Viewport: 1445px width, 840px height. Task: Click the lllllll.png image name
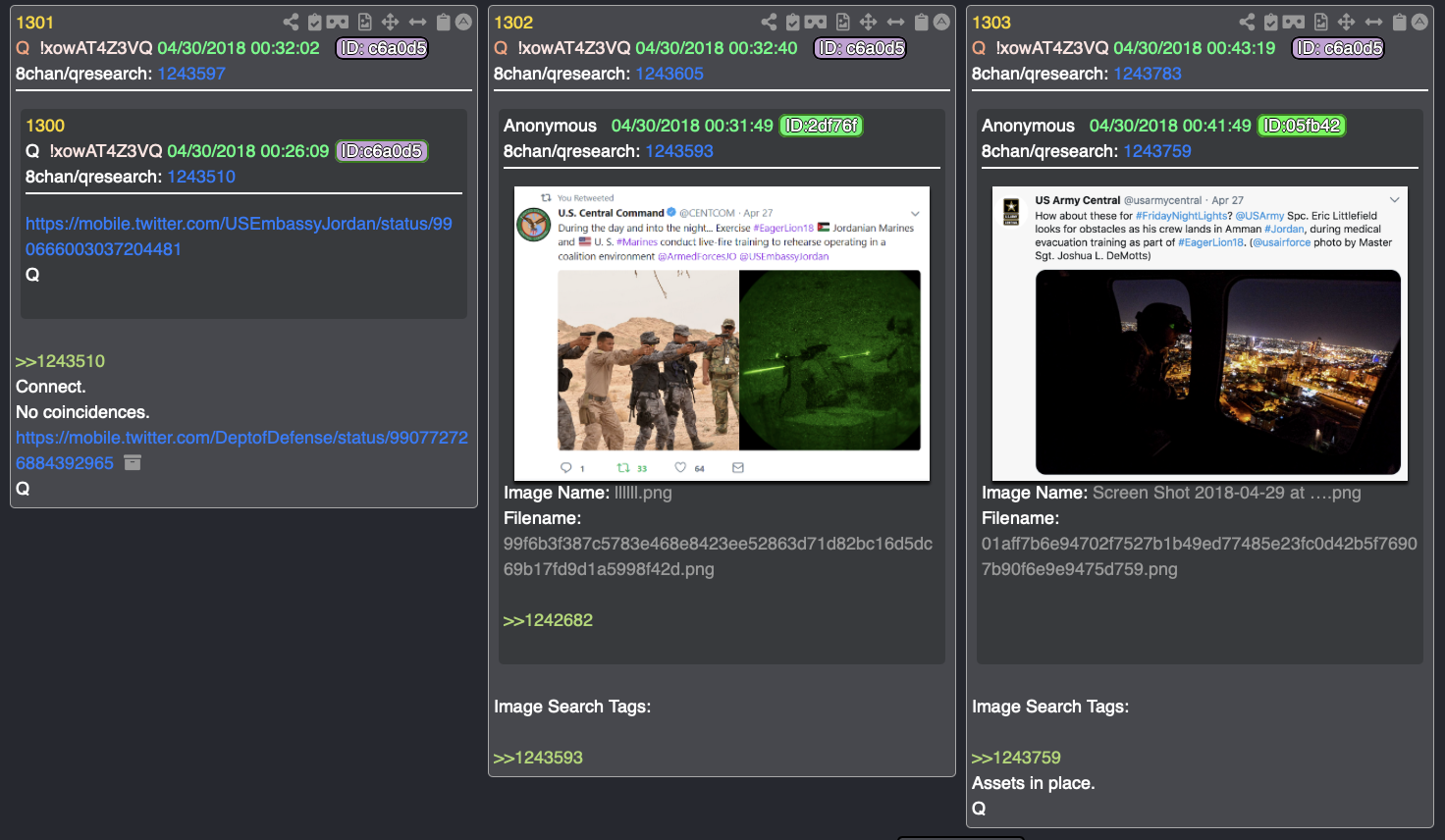643,493
